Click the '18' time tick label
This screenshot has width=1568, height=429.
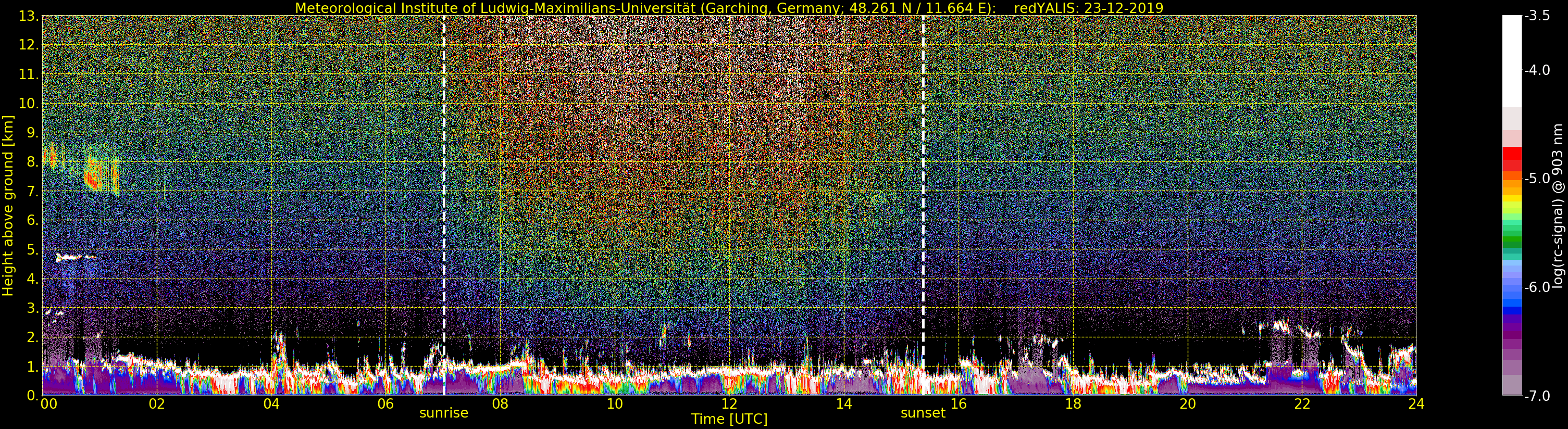pos(1073,404)
